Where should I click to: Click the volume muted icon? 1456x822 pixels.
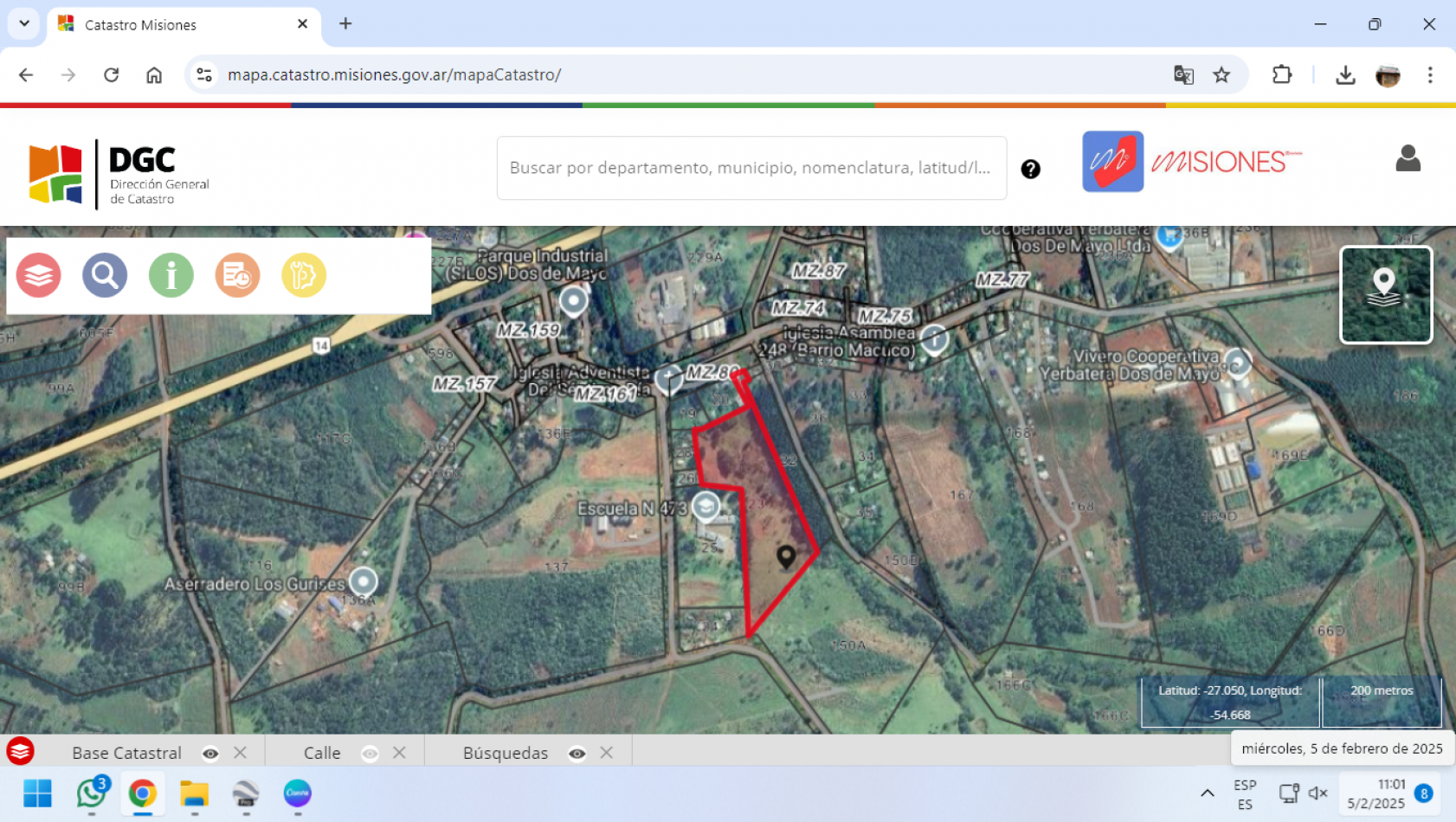[1317, 793]
